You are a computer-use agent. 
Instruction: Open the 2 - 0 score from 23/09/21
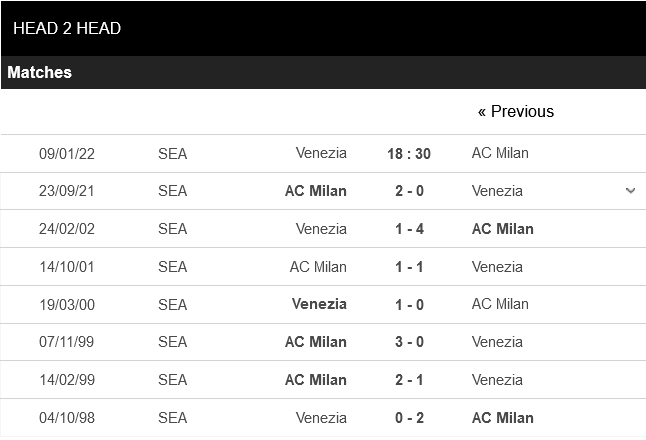[x=408, y=191]
